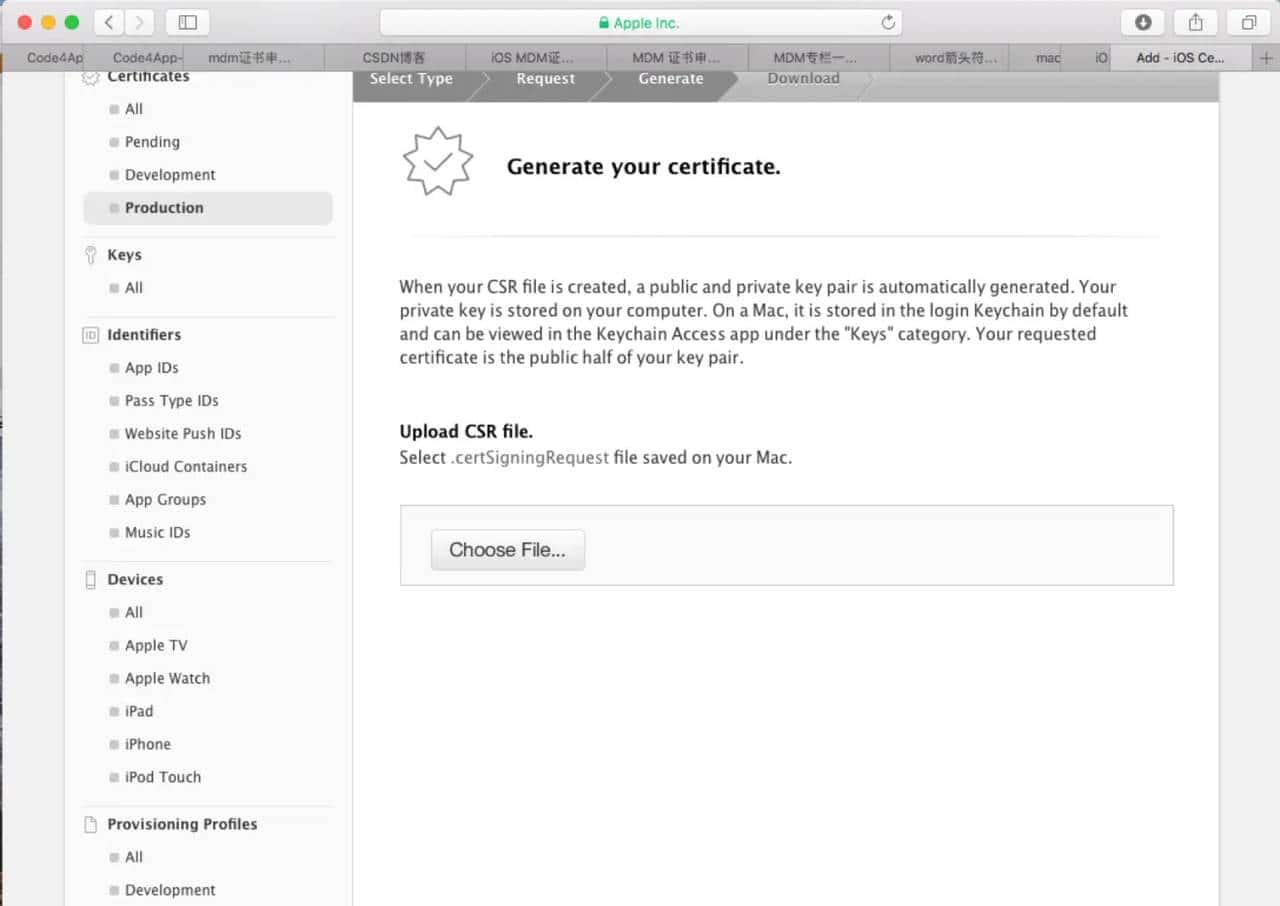The width and height of the screenshot is (1280, 906).
Task: Click the Choose File... button
Action: (507, 550)
